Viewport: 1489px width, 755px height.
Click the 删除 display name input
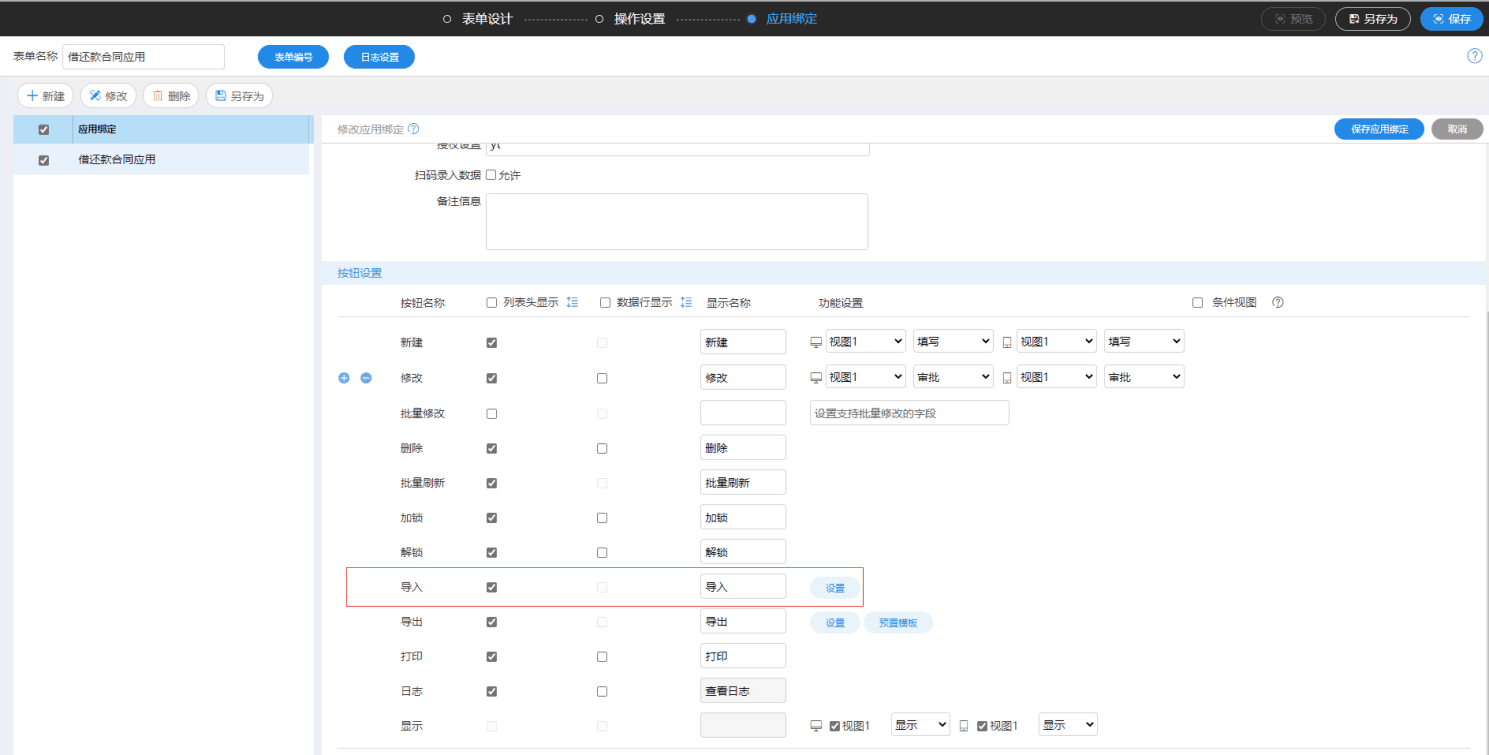click(743, 448)
